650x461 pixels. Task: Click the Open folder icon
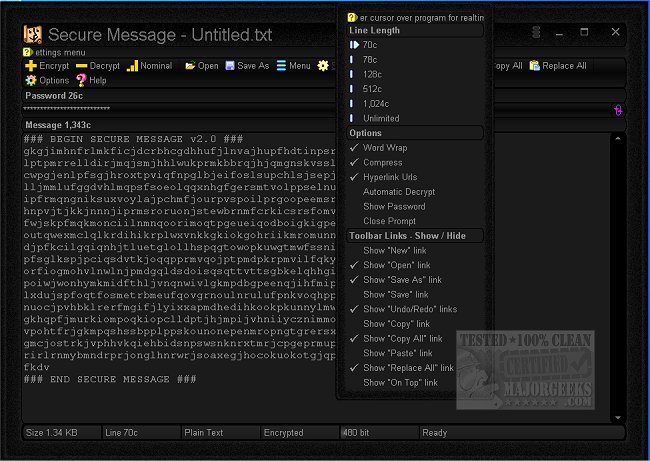point(190,66)
